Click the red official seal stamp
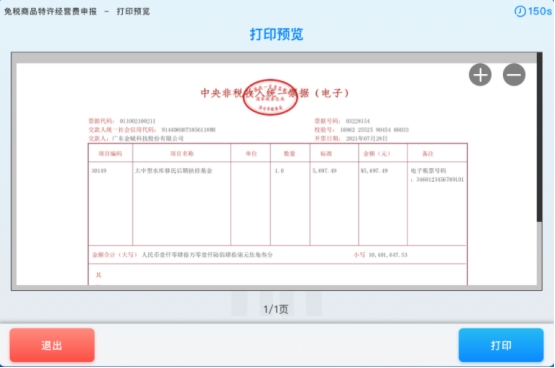Viewport: 555px width, 368px height. (270, 97)
